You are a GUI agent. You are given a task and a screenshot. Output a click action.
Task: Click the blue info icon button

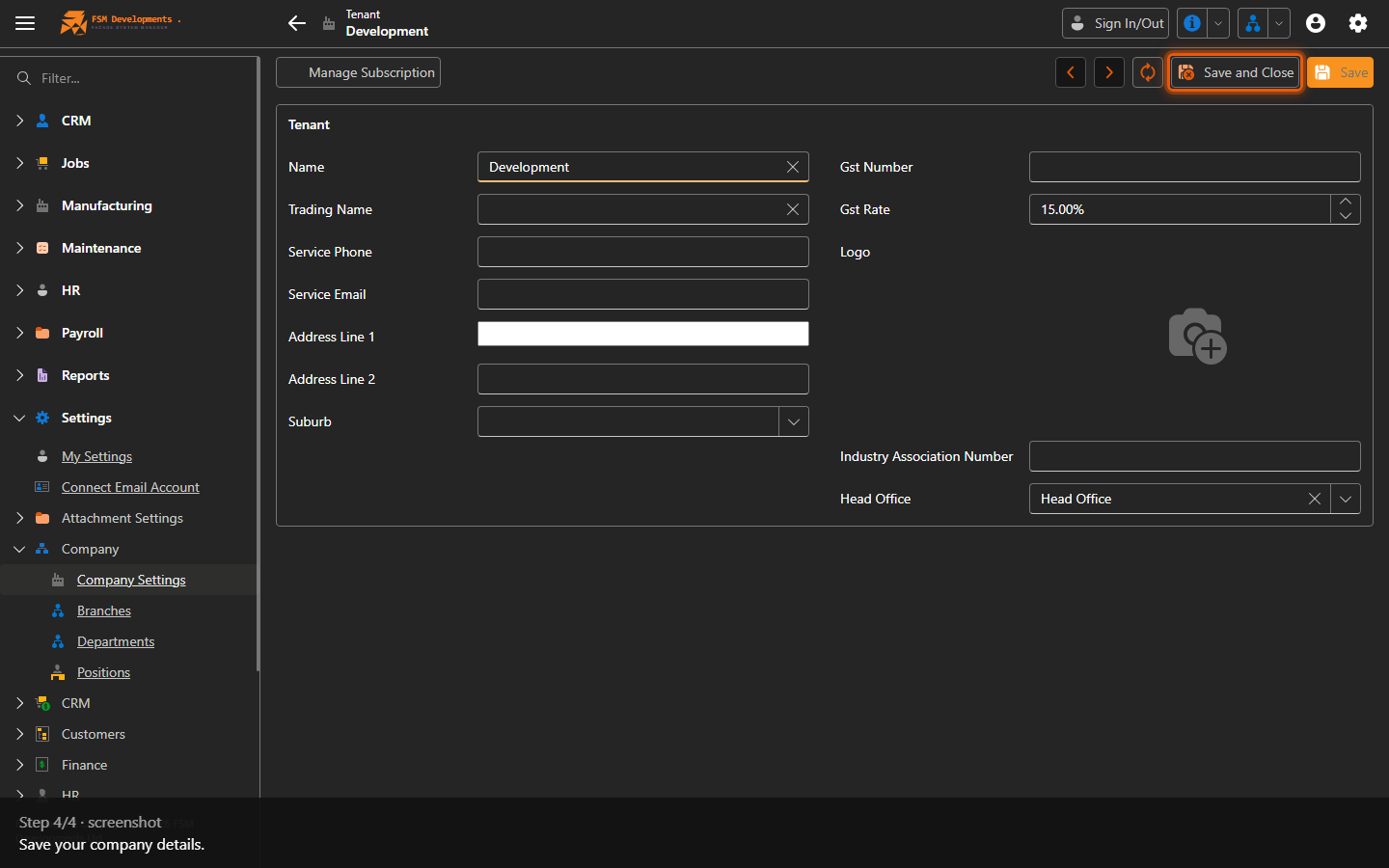coord(1192,23)
